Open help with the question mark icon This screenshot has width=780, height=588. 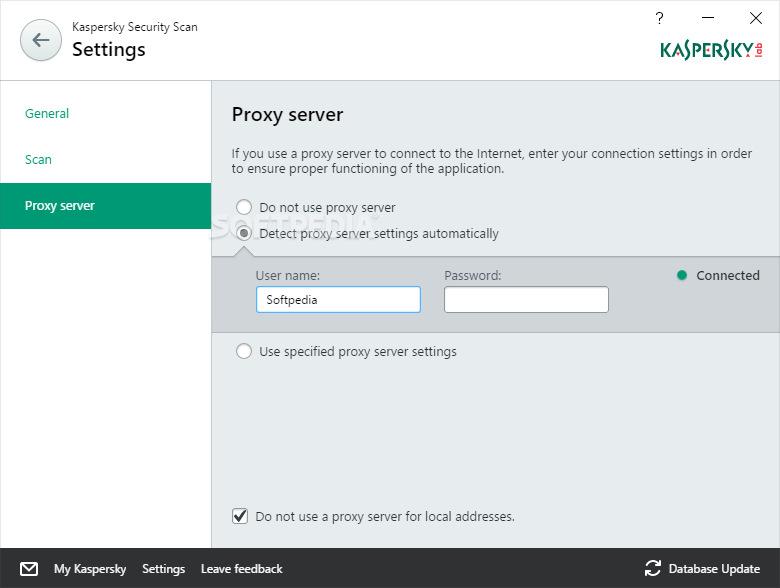[660, 18]
